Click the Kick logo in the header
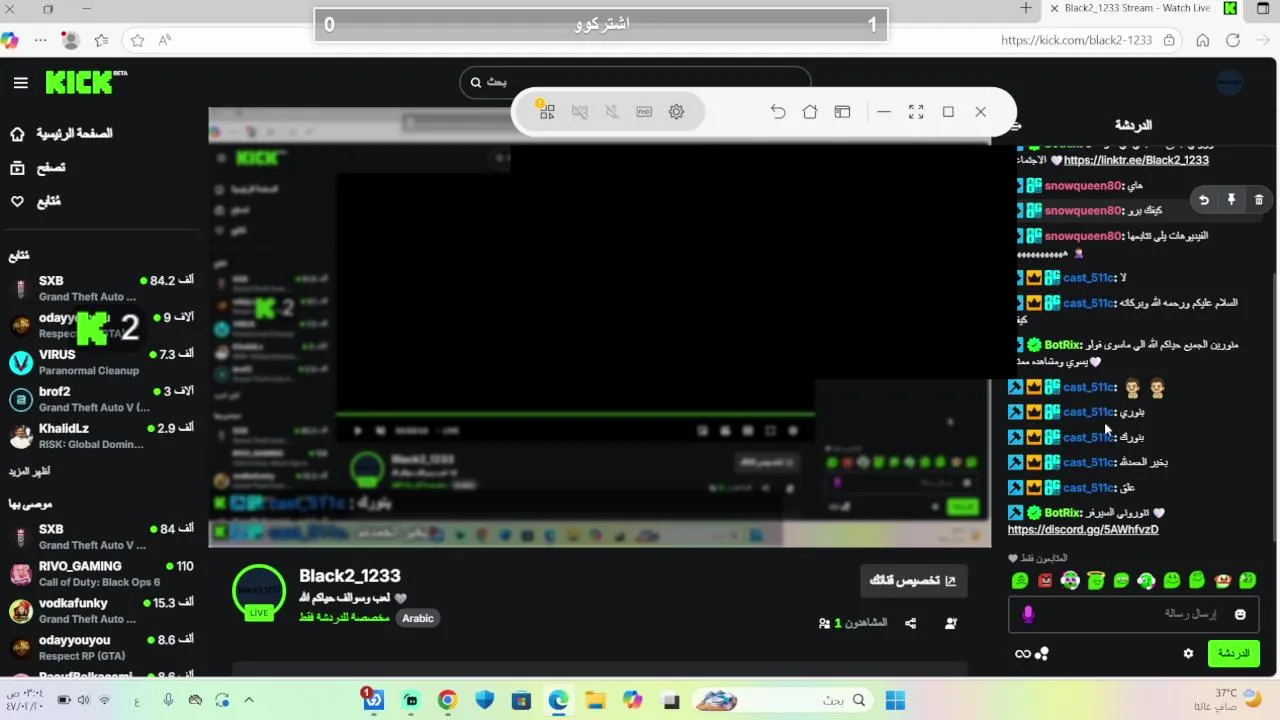 coord(85,82)
